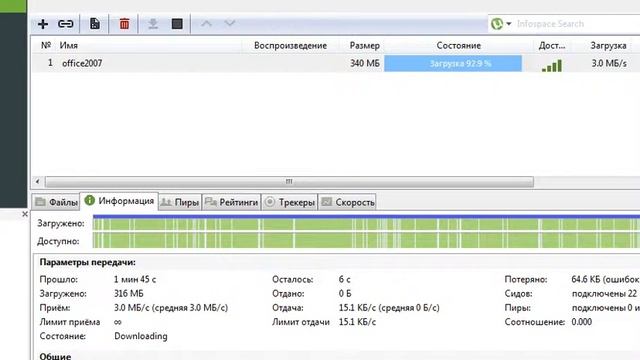The image size is (640, 360).
Task: Stop torrent with square icon
Action: [177, 24]
